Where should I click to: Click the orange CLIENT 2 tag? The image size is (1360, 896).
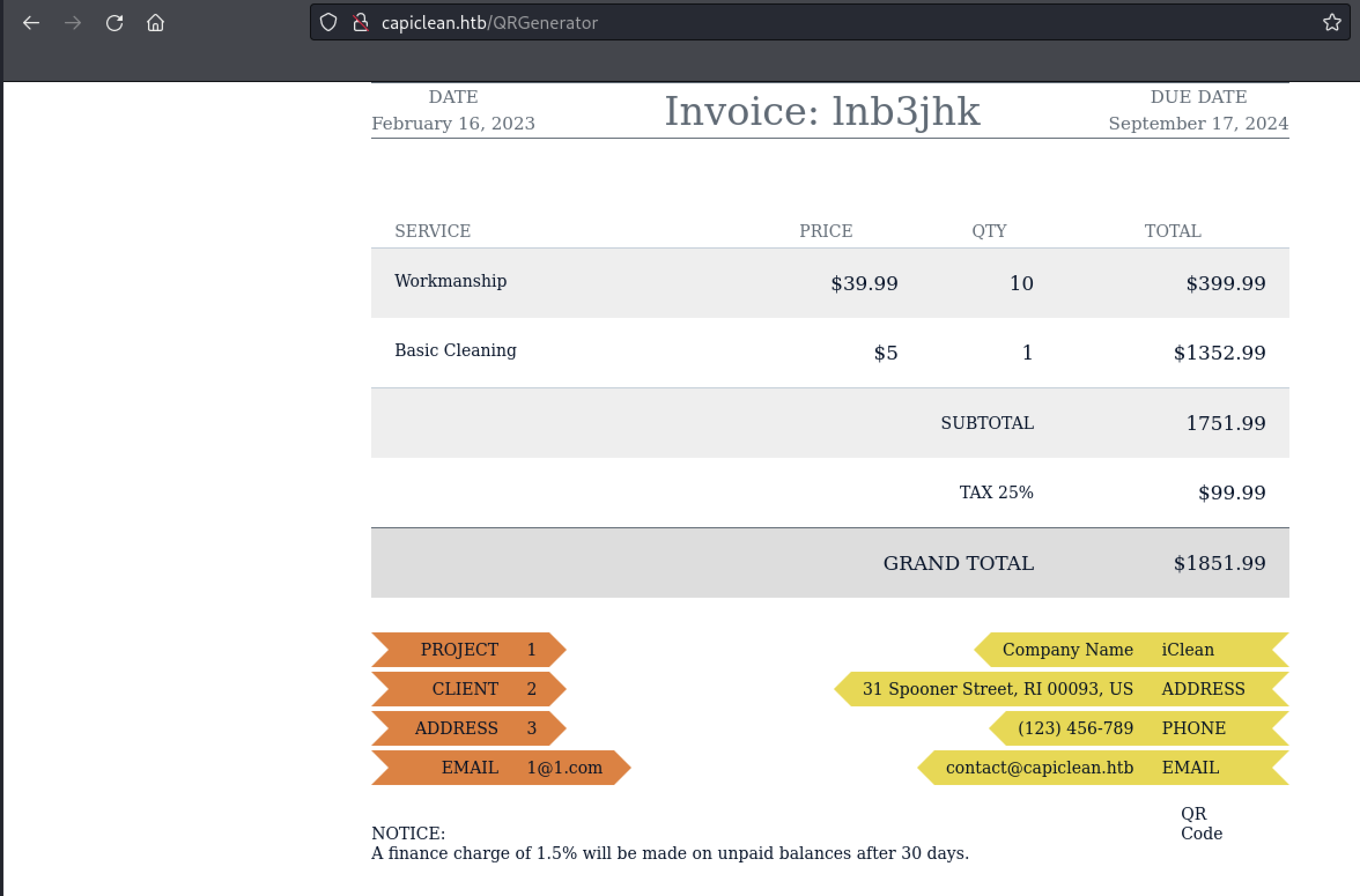468,688
